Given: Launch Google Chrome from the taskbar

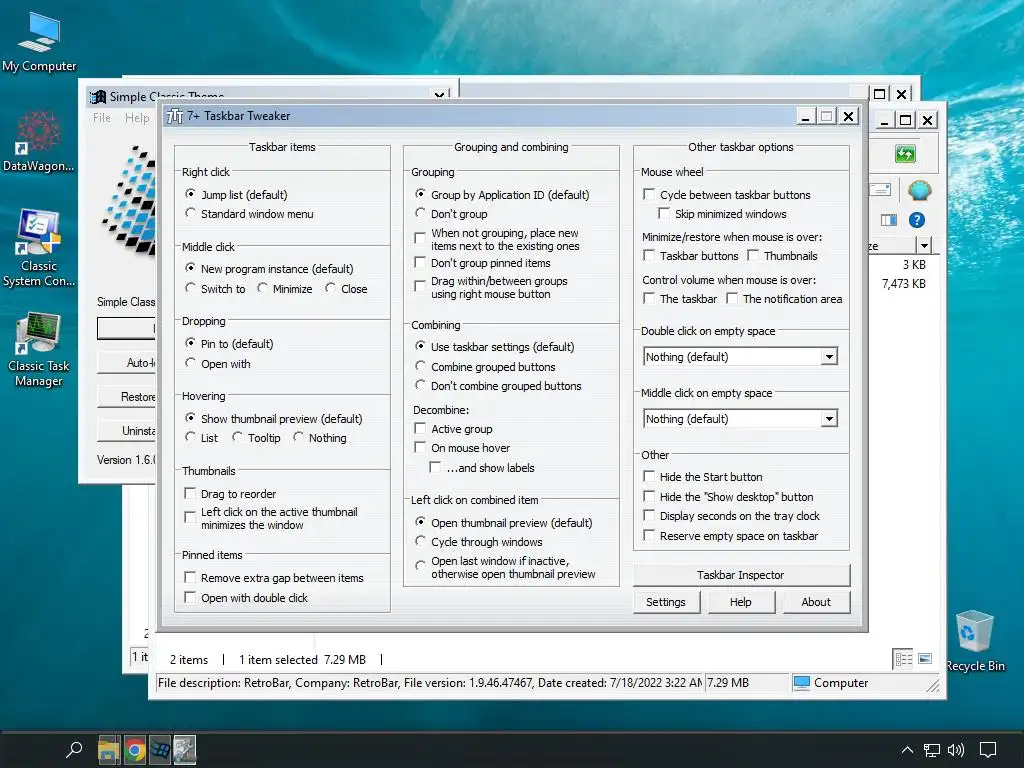Looking at the screenshot, I should (x=135, y=750).
